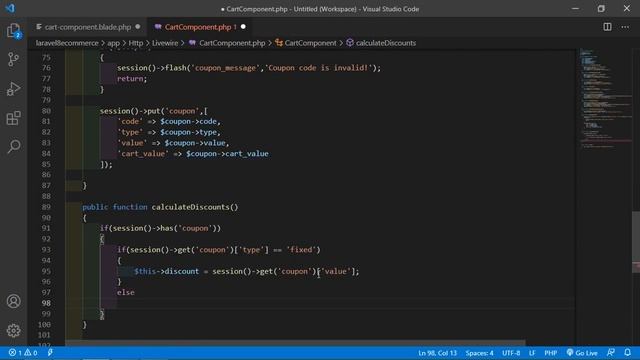Click return statement on line 77

(x=132, y=78)
